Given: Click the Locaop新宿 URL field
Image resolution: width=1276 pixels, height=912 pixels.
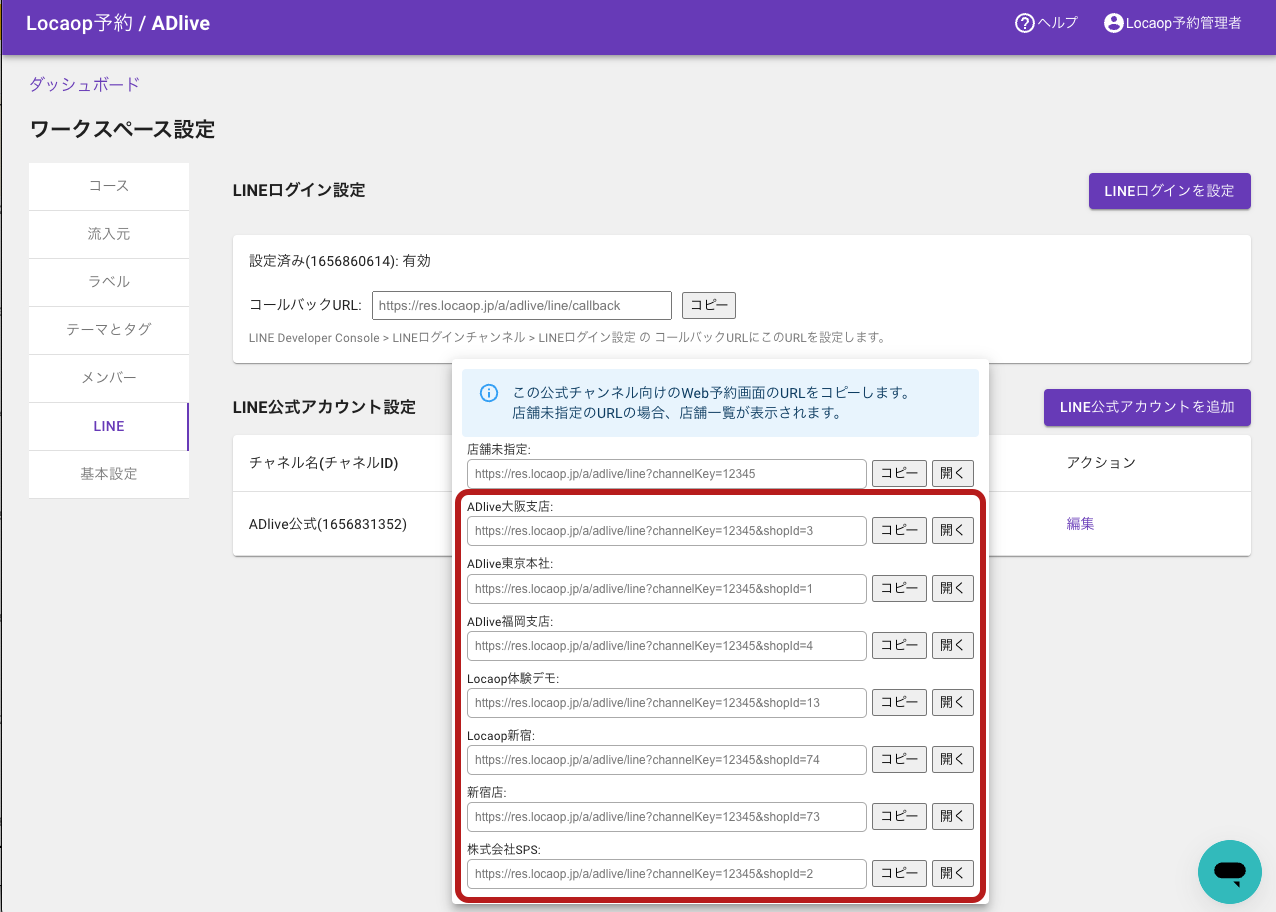Looking at the screenshot, I should (667, 760).
